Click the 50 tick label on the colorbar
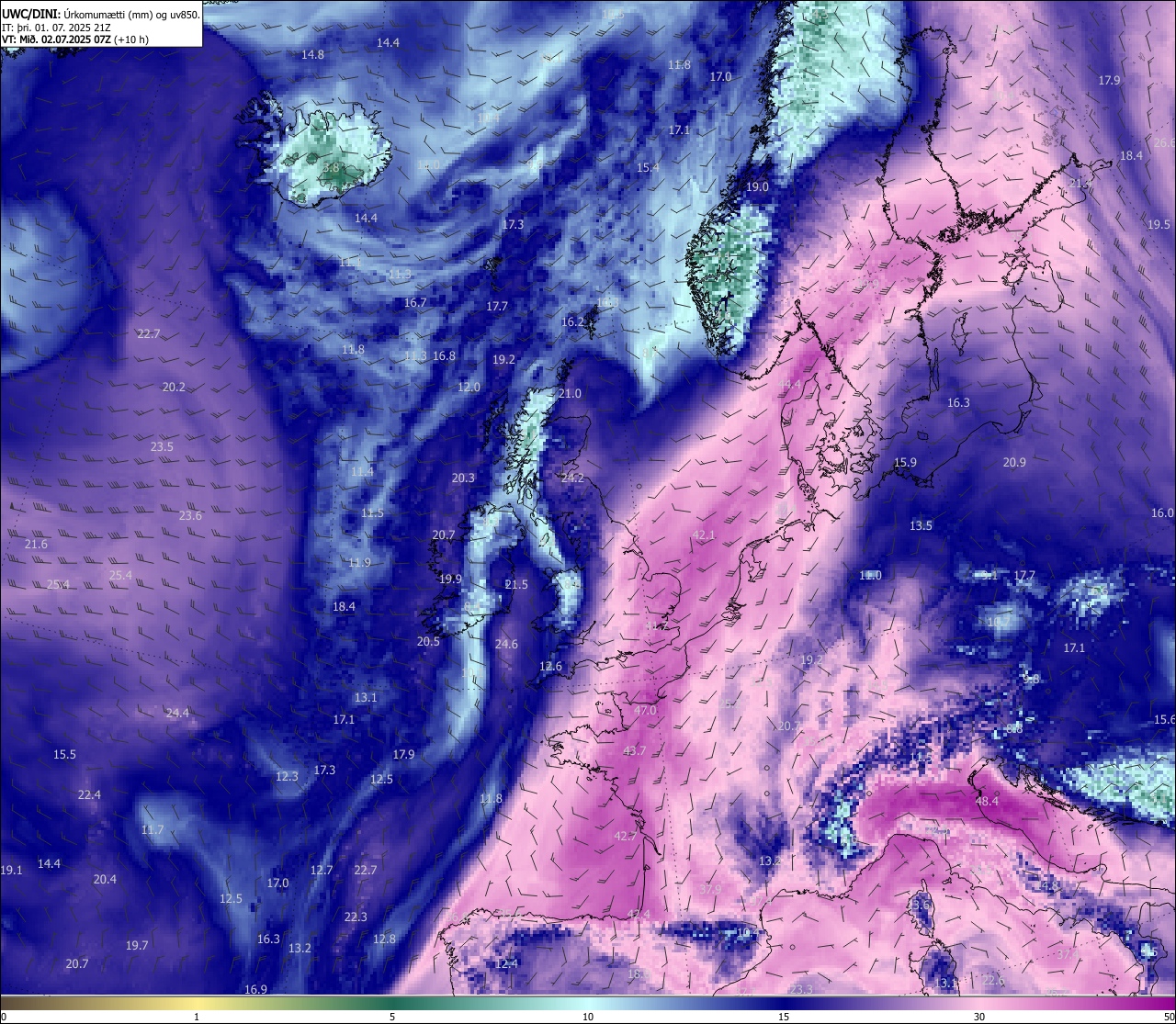Image resolution: width=1176 pixels, height=1024 pixels. 1169,1017
